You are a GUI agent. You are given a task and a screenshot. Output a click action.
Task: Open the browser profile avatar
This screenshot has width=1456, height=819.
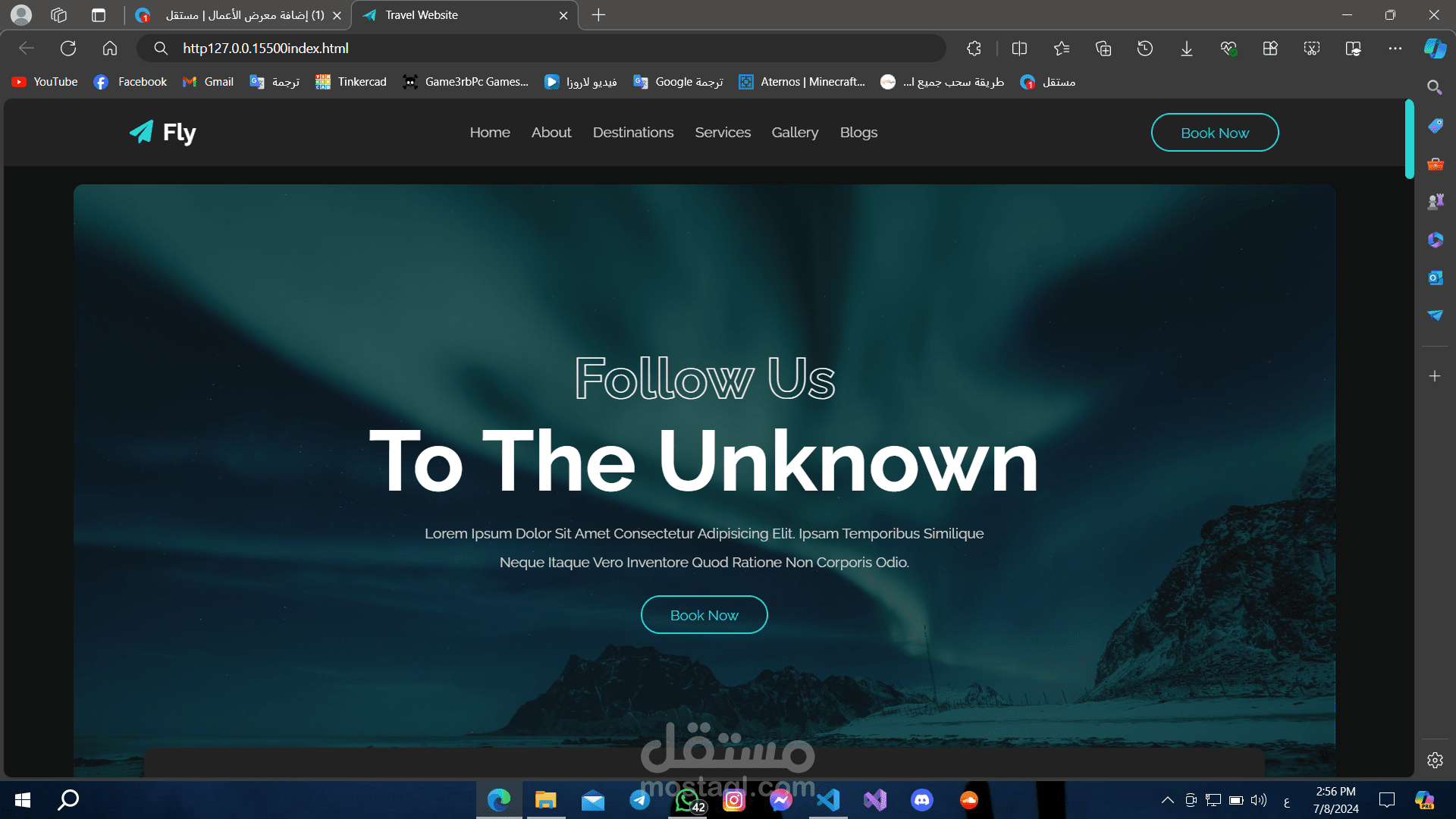tap(21, 15)
